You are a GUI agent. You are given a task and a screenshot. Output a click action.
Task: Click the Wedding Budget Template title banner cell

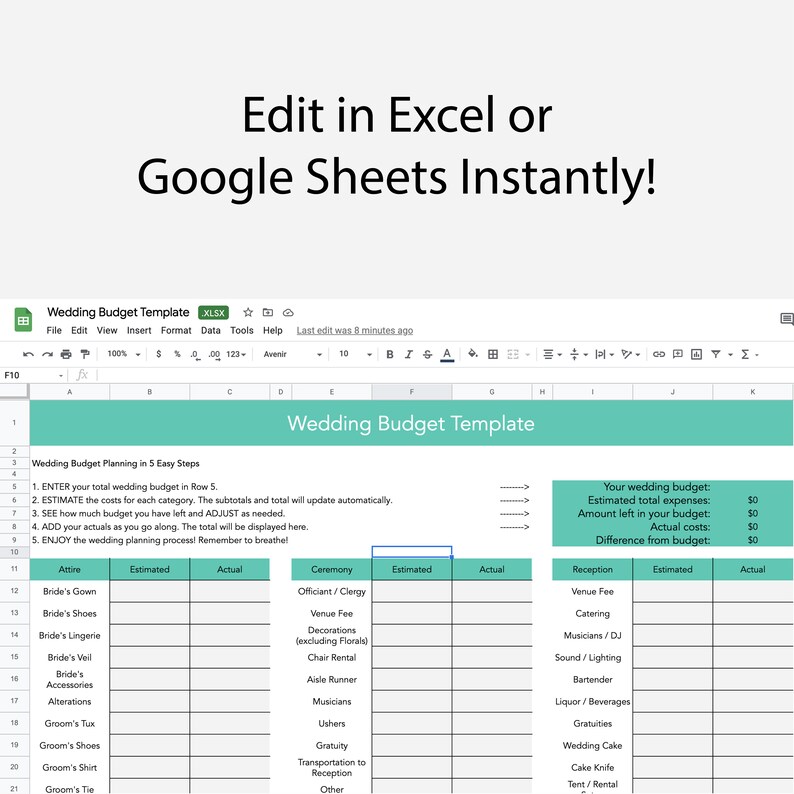(x=411, y=423)
